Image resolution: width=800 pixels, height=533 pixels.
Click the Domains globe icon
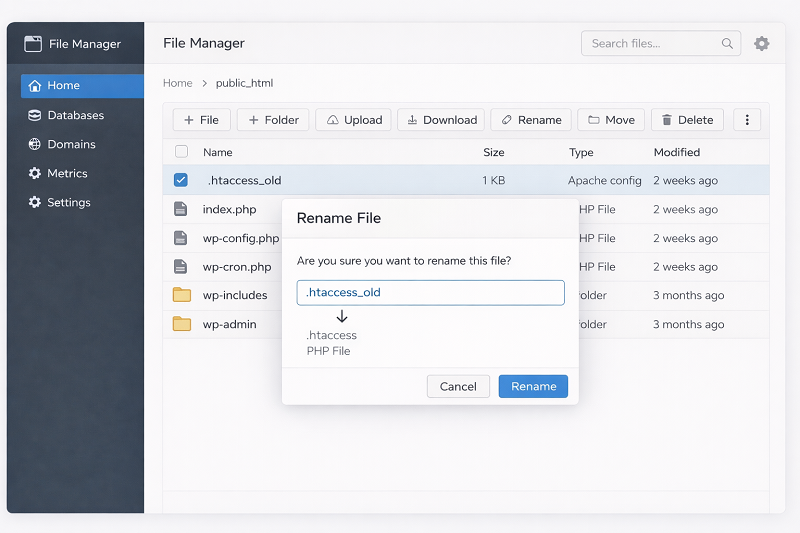pyautogui.click(x=35, y=144)
